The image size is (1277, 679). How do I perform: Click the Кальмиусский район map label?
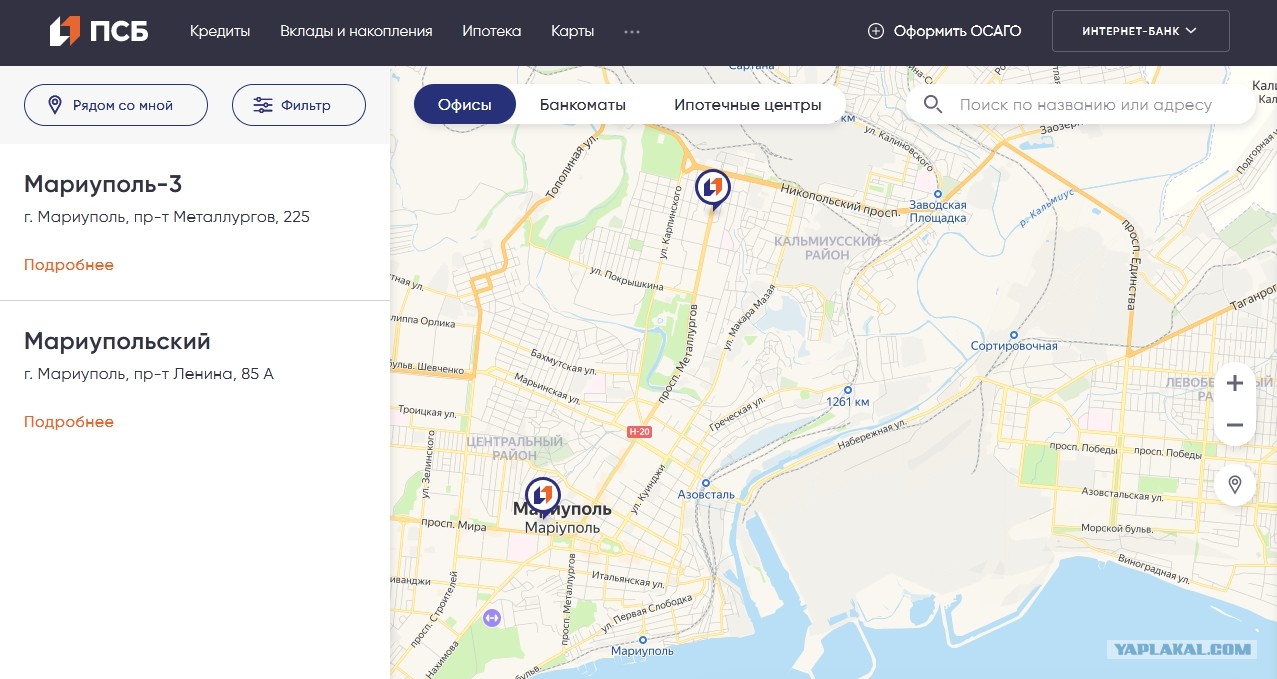tap(826, 248)
